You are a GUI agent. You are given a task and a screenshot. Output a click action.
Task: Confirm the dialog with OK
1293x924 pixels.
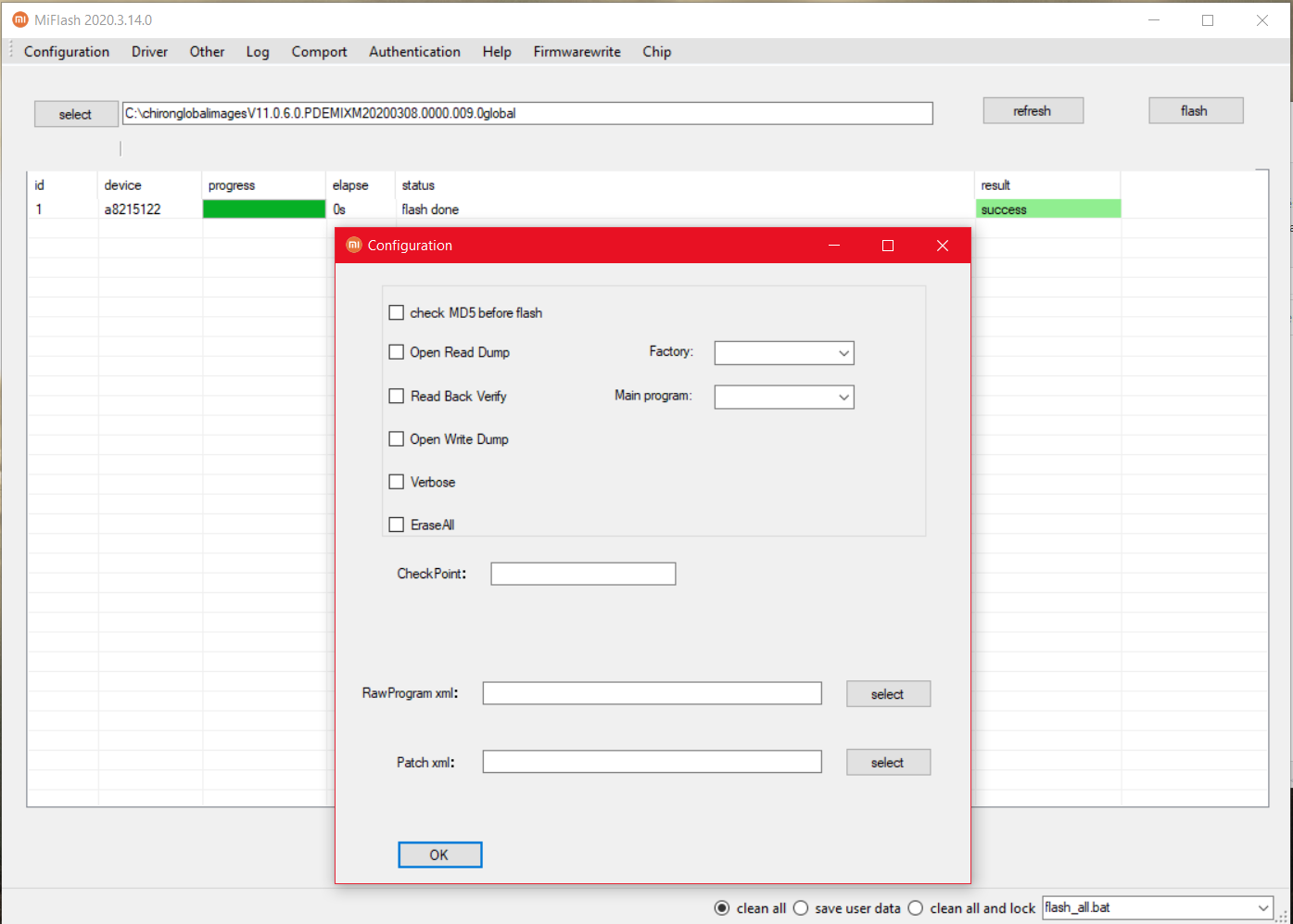440,854
